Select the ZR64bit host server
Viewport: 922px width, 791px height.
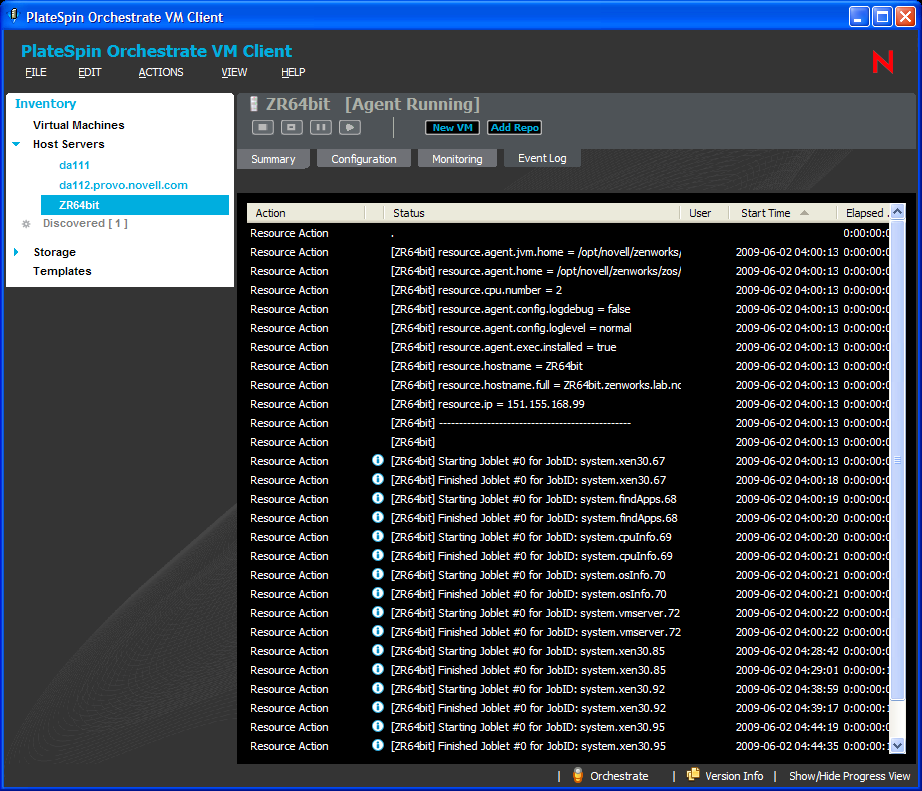[x=135, y=205]
